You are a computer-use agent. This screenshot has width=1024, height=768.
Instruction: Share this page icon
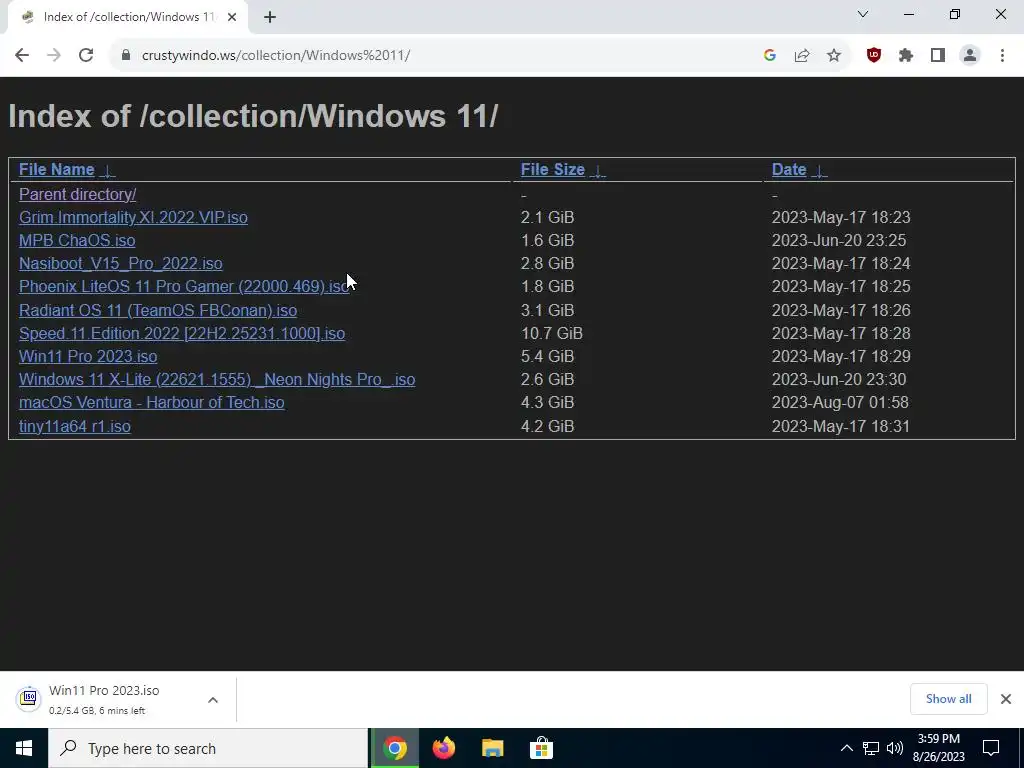[x=802, y=56]
